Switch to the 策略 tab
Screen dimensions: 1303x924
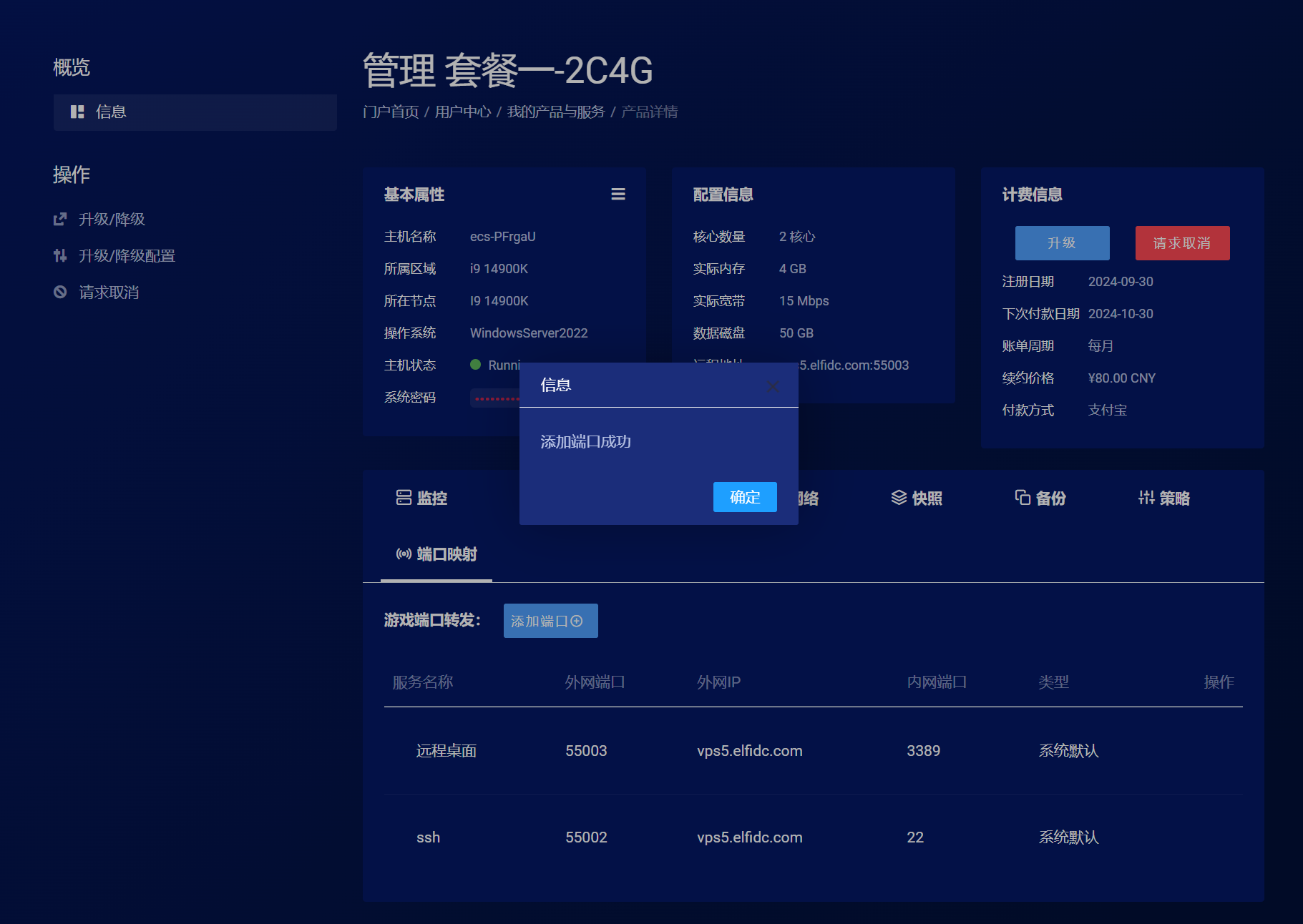pos(1164,498)
